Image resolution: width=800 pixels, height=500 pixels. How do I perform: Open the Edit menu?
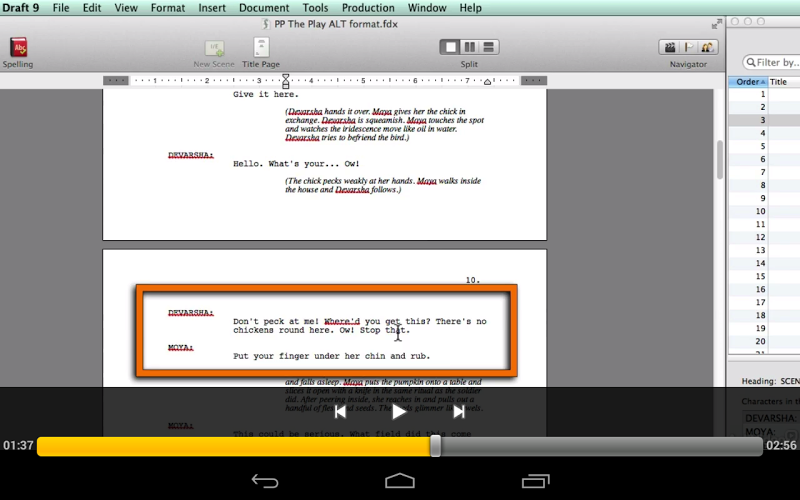point(92,8)
